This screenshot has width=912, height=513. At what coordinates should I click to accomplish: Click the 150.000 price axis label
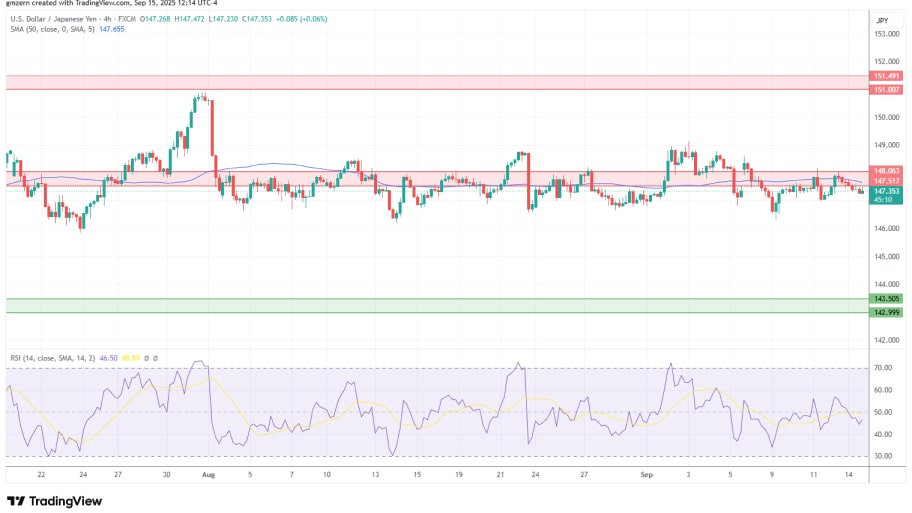[x=886, y=117]
